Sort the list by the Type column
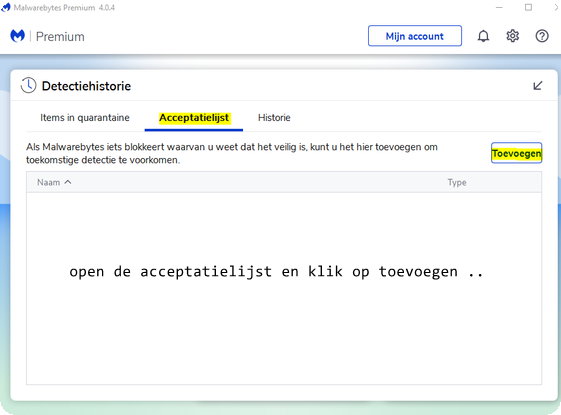 click(x=457, y=182)
